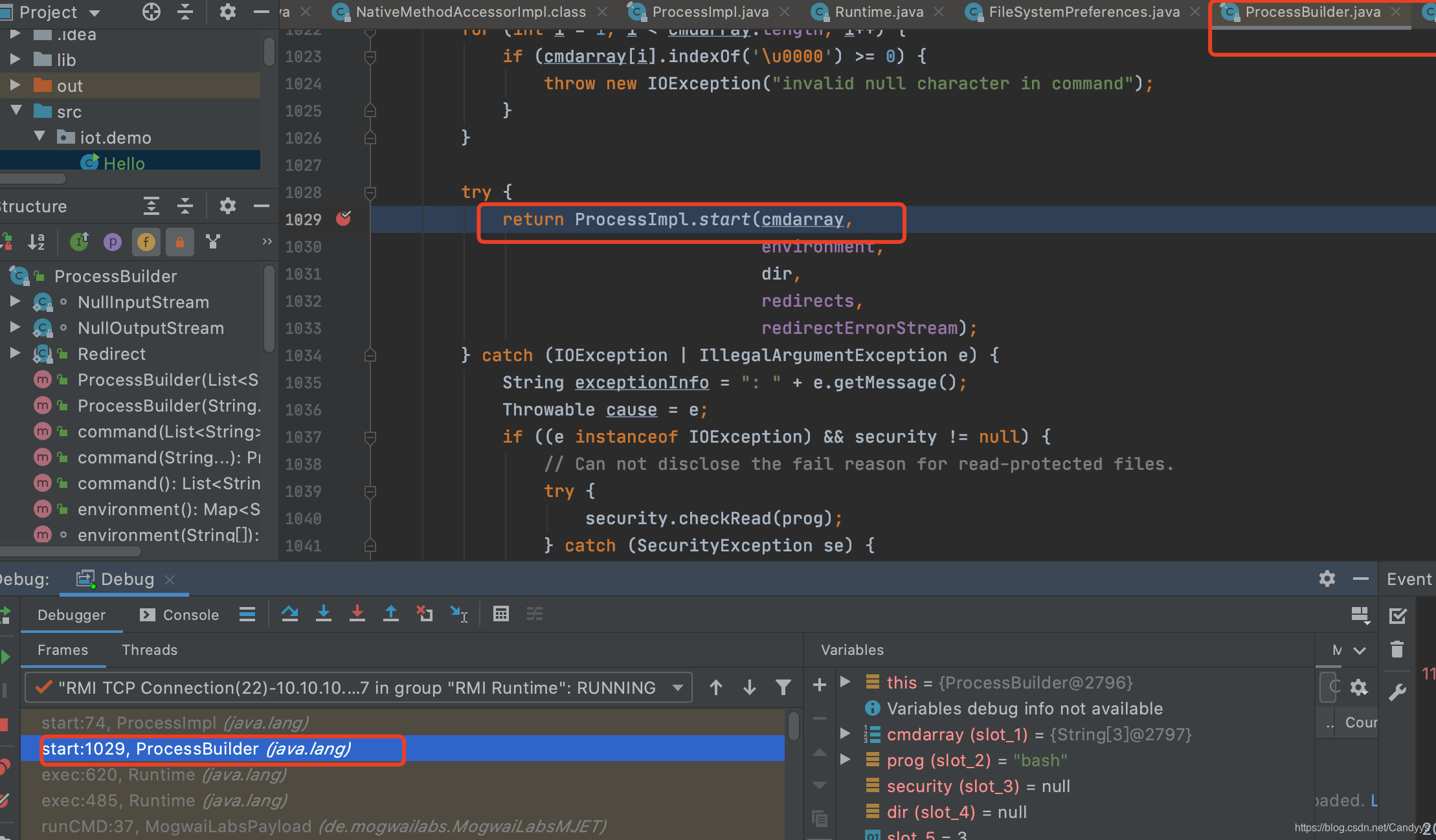
Task: Click Frames panel vertical scrollbar
Action: point(793,725)
